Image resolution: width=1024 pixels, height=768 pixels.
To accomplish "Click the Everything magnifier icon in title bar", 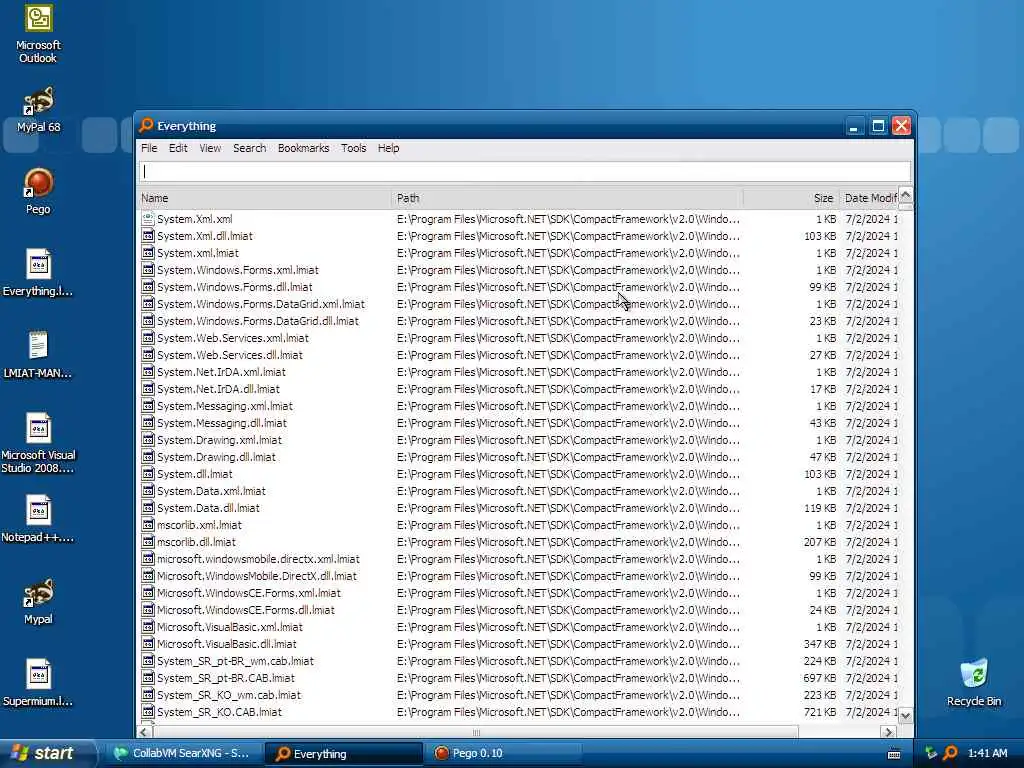I will (147, 125).
